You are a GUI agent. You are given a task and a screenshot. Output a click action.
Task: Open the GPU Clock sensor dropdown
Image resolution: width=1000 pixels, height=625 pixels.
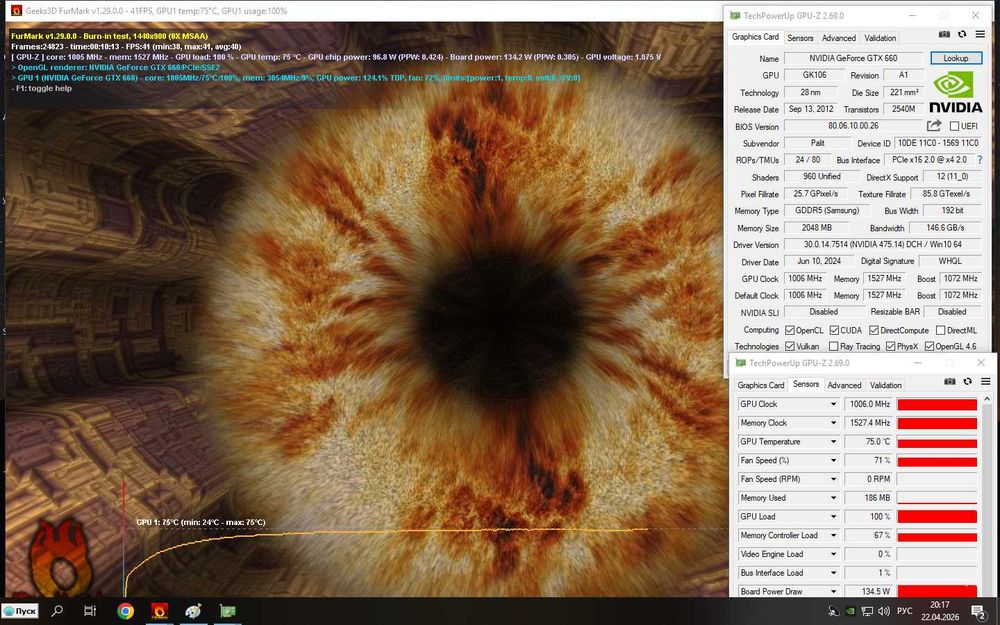click(833, 404)
